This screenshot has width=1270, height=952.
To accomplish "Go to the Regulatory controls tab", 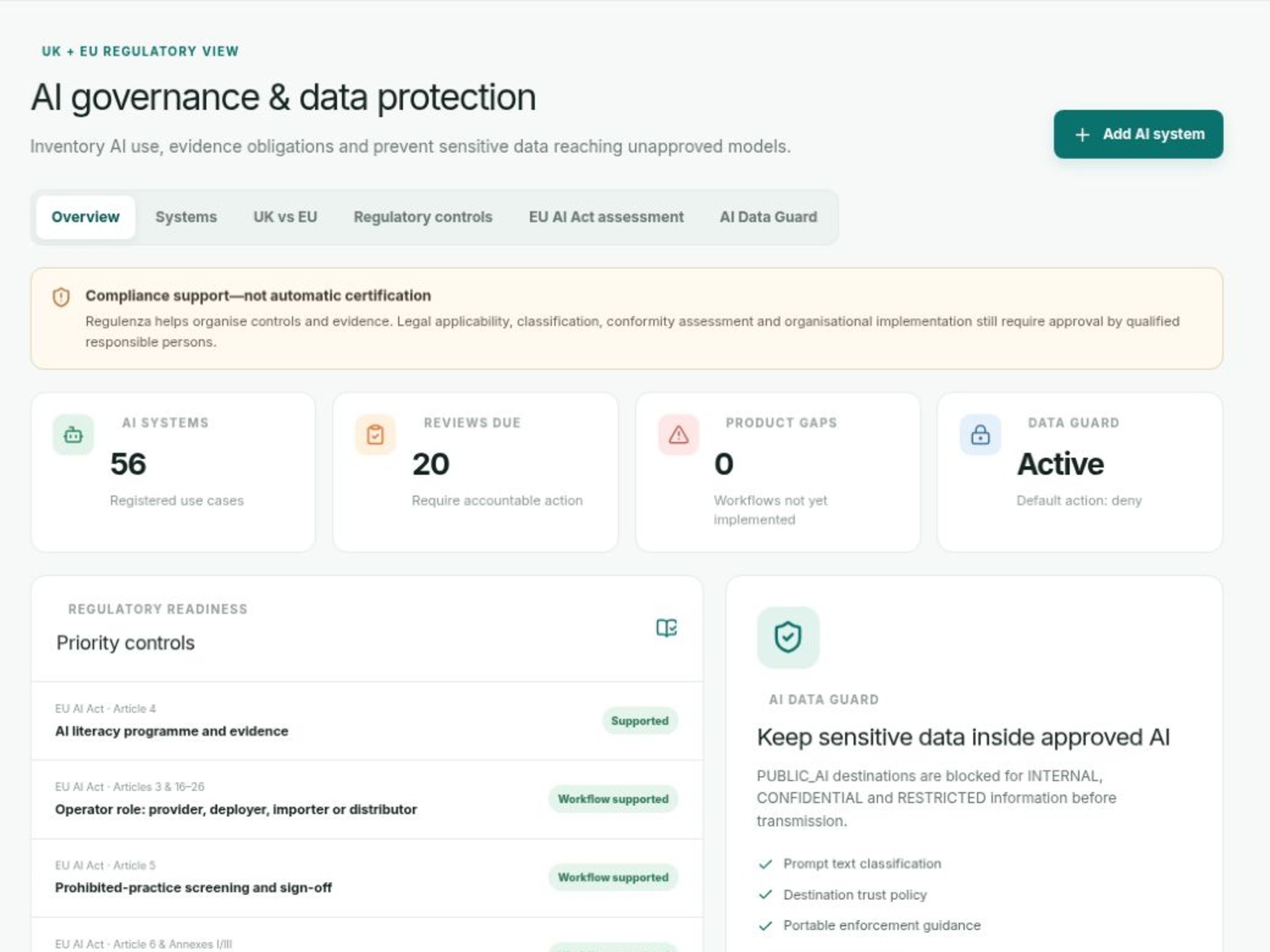I will coord(423,217).
